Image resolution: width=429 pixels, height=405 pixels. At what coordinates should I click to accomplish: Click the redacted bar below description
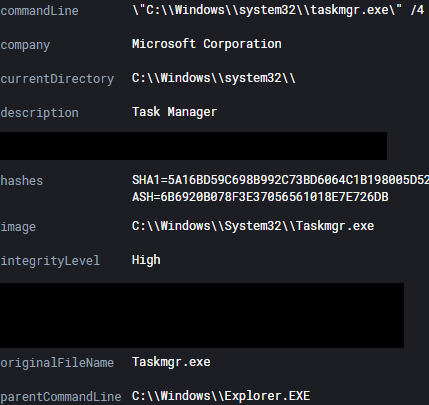tap(193, 146)
